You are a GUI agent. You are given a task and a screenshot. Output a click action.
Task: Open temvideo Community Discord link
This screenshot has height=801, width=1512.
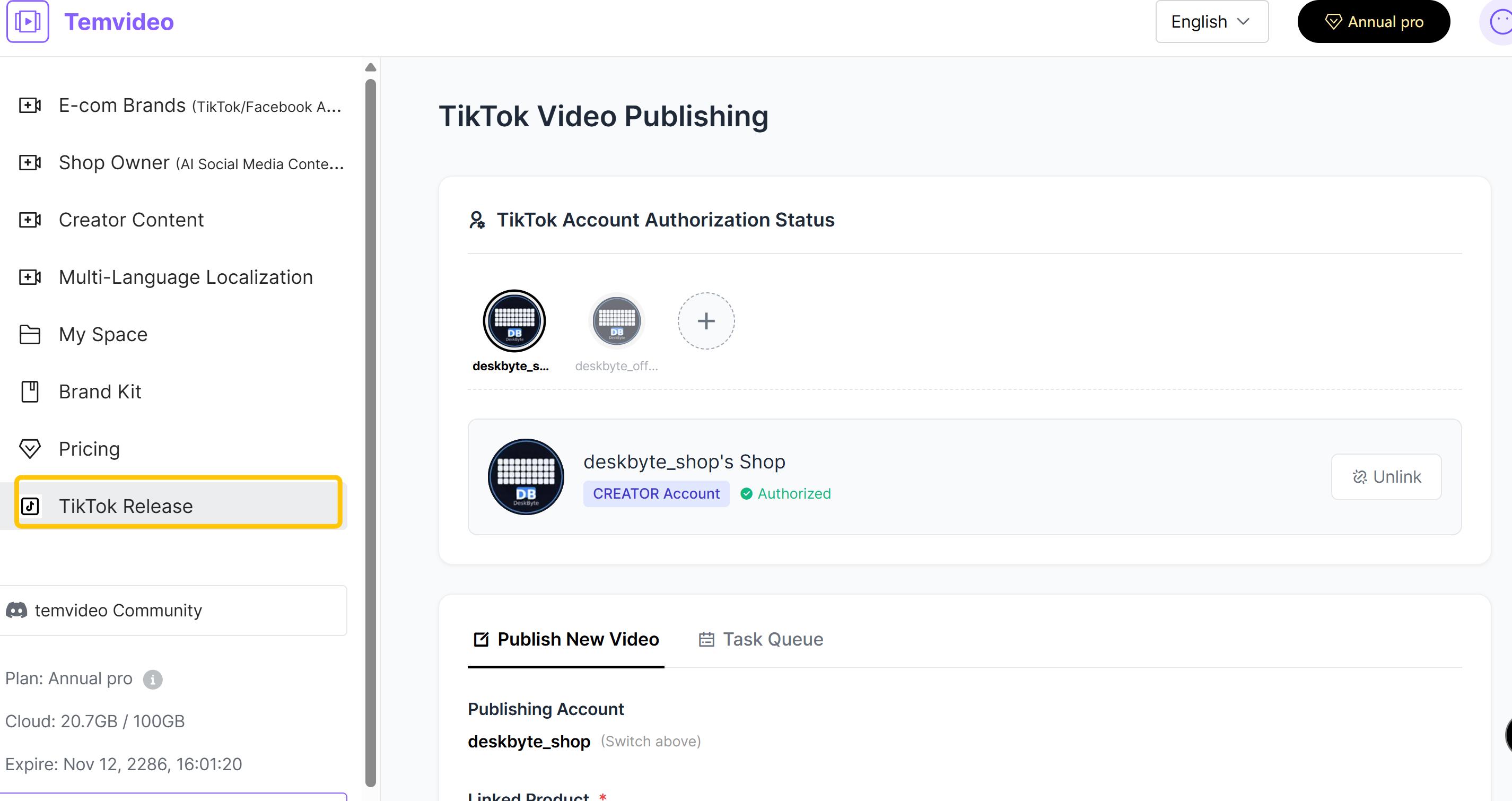117,611
